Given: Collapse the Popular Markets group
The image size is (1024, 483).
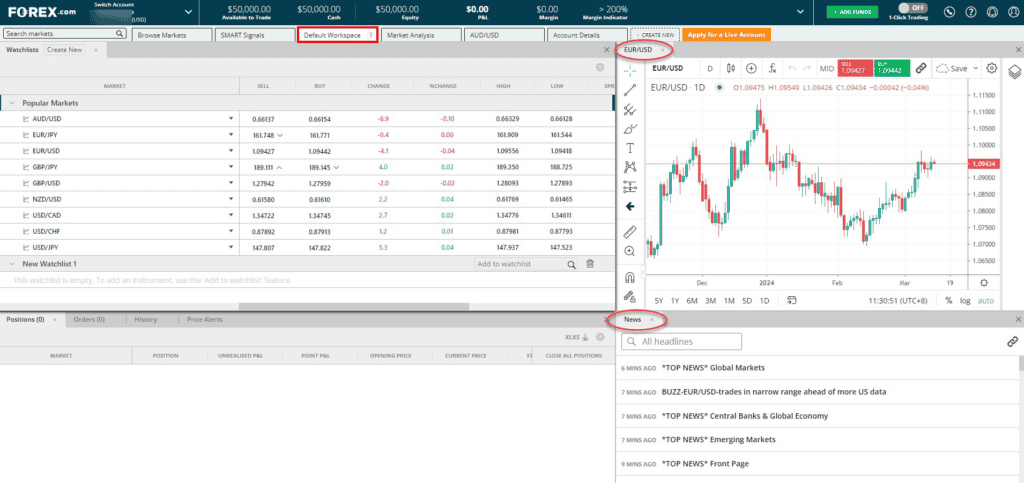Looking at the screenshot, I should pos(12,103).
